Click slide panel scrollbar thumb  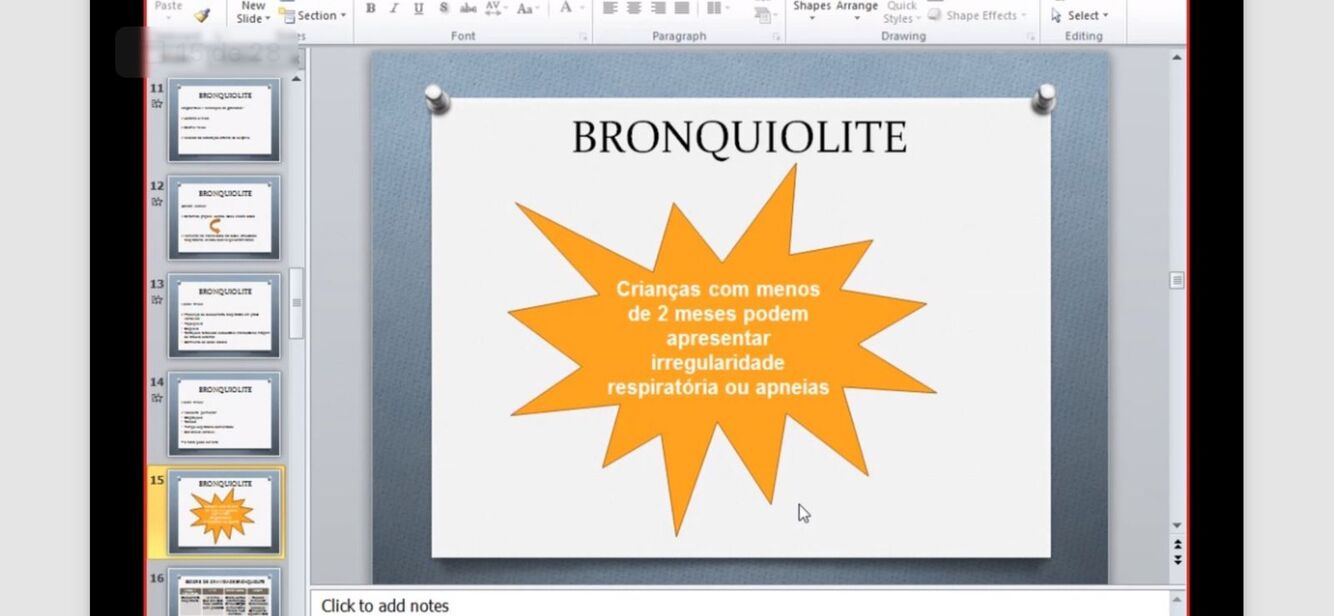tap(296, 303)
